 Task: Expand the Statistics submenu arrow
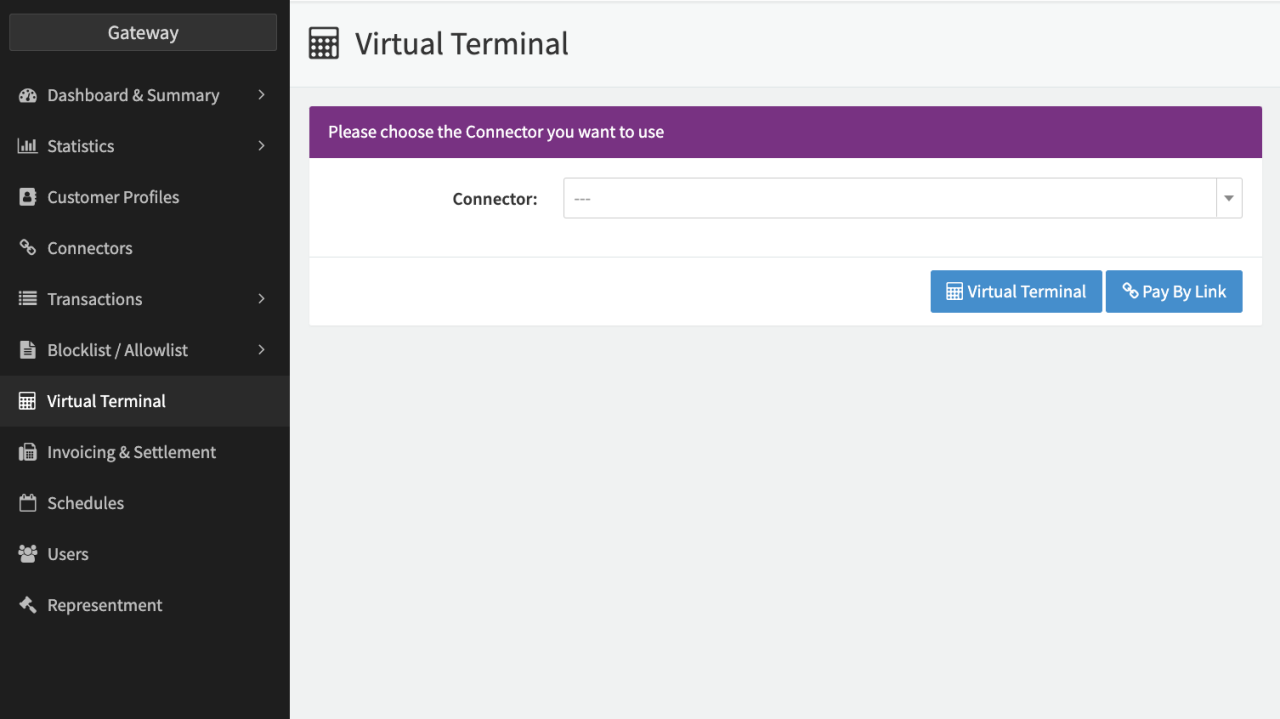click(261, 146)
